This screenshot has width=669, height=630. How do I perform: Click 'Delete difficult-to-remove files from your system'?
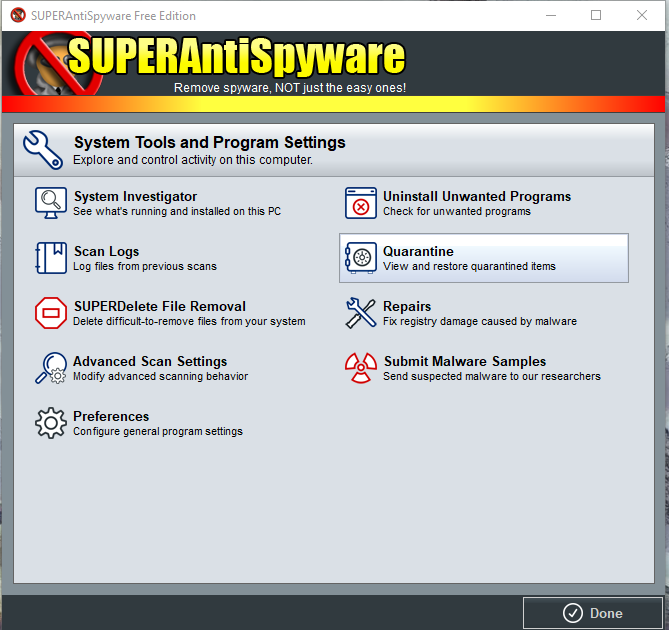pos(189,321)
